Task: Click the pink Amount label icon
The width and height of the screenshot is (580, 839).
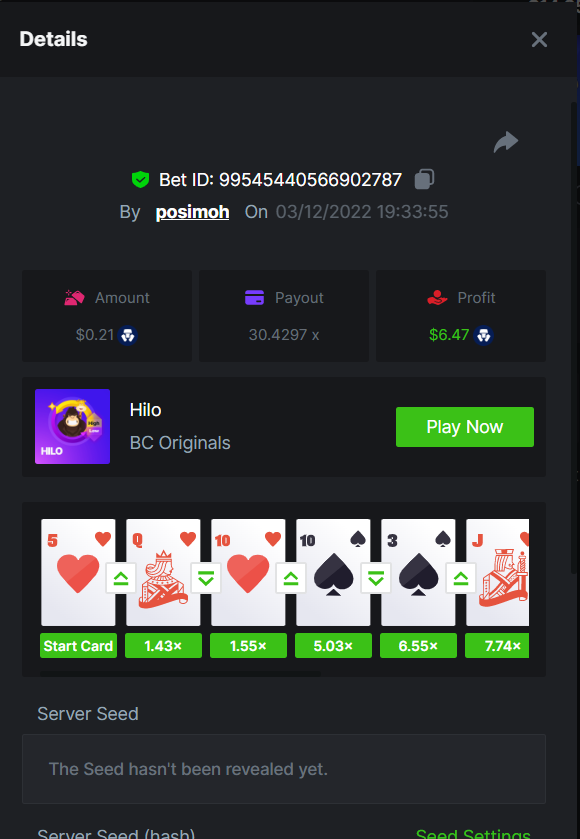Action: [74, 298]
